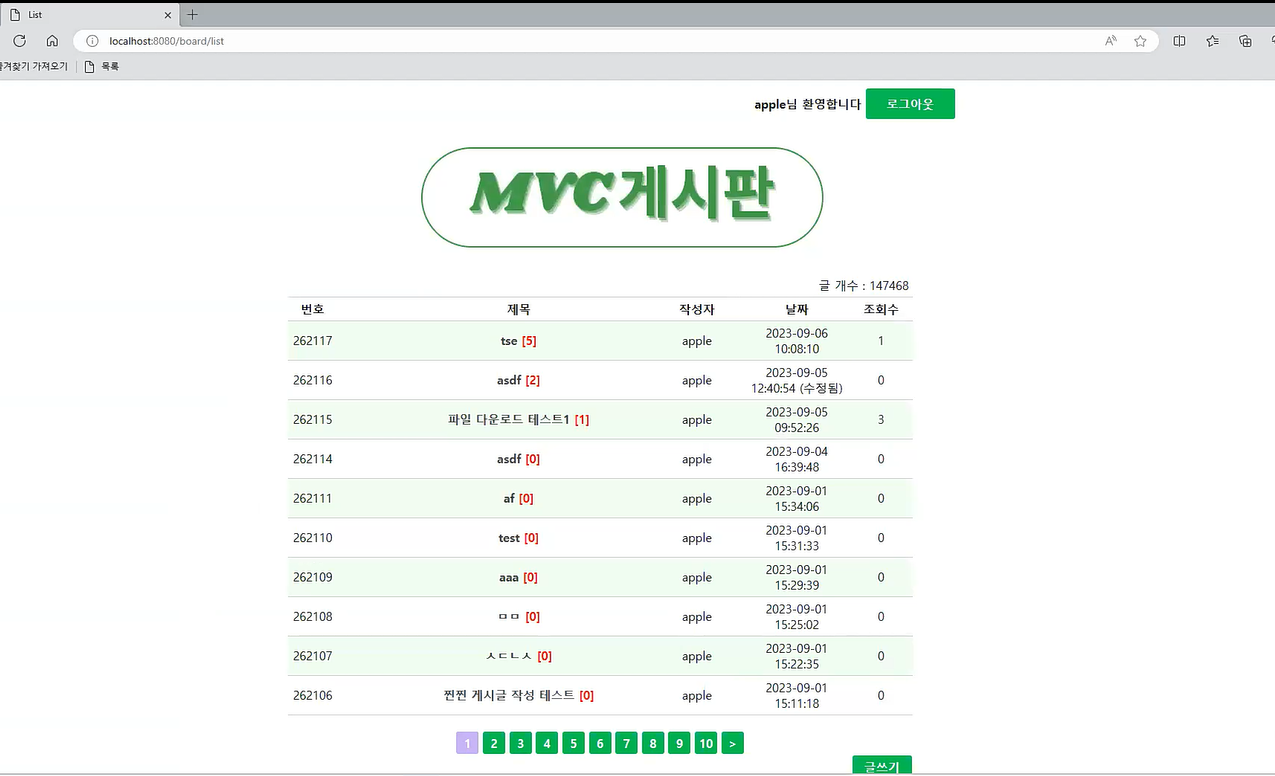Image resolution: width=1275 pixels, height=776 pixels.
Task: Go to page 3 of the board
Action: [x=520, y=743]
